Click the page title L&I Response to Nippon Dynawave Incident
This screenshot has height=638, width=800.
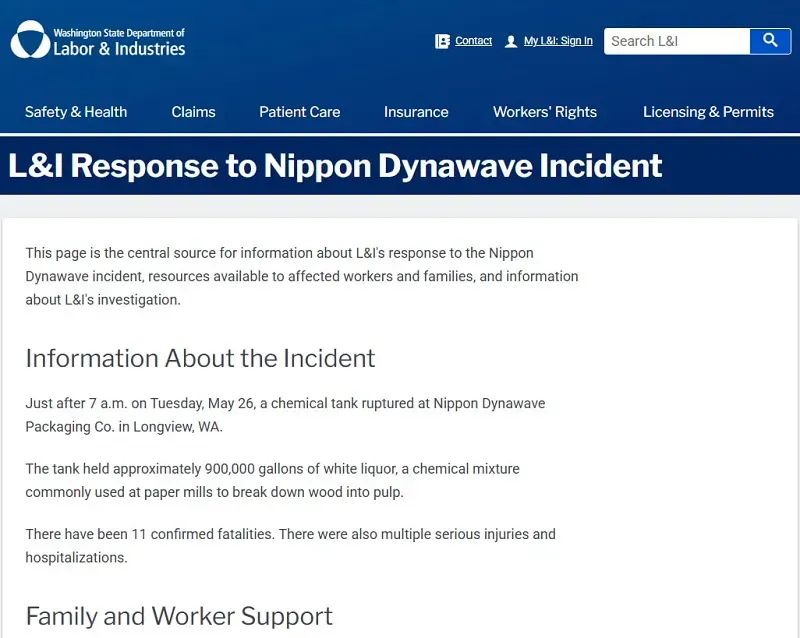[335, 166]
